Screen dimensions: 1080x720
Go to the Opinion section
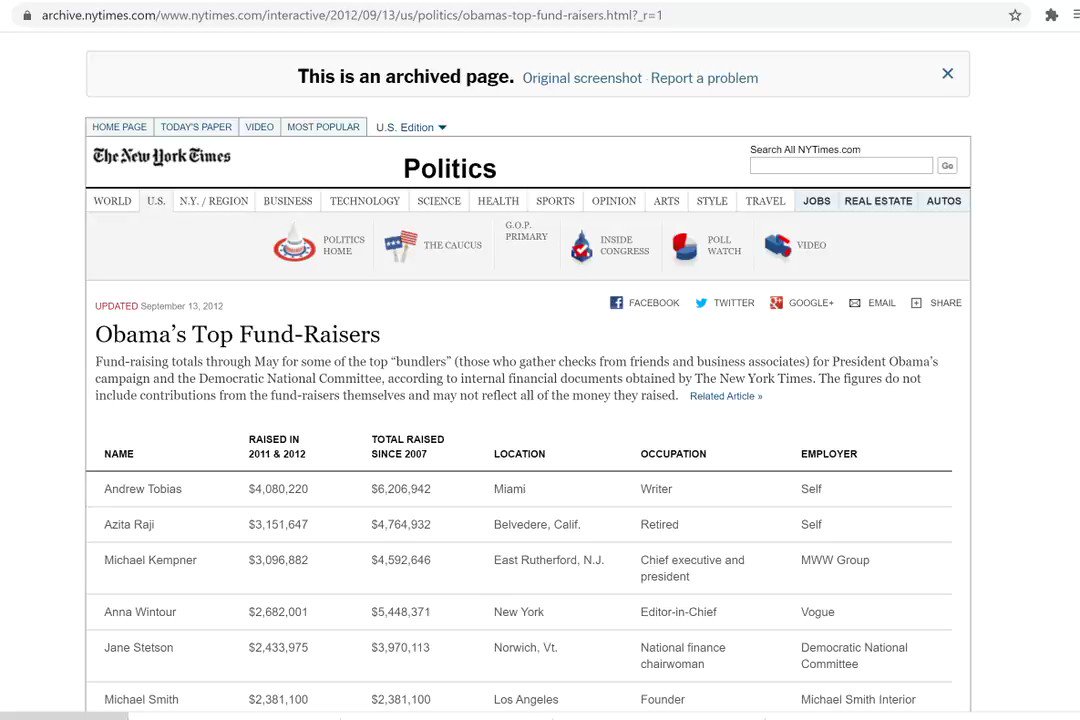[x=614, y=201]
